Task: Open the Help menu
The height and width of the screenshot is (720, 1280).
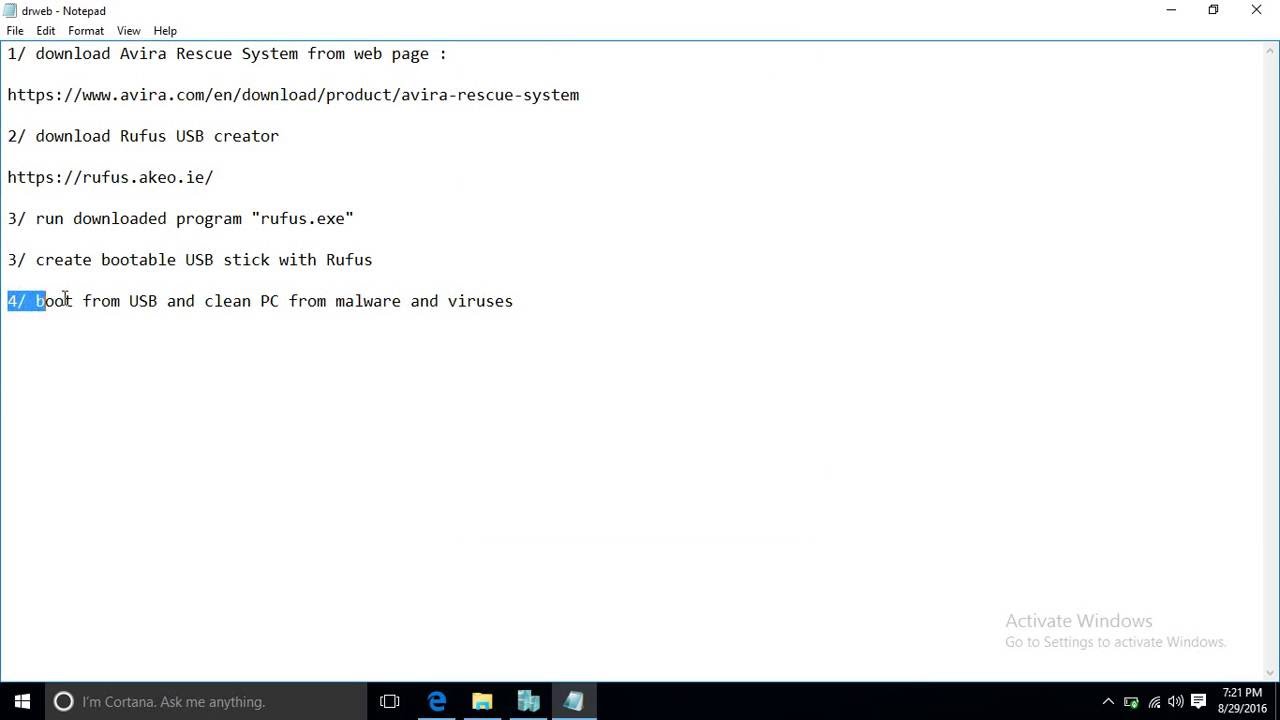Action: [165, 31]
